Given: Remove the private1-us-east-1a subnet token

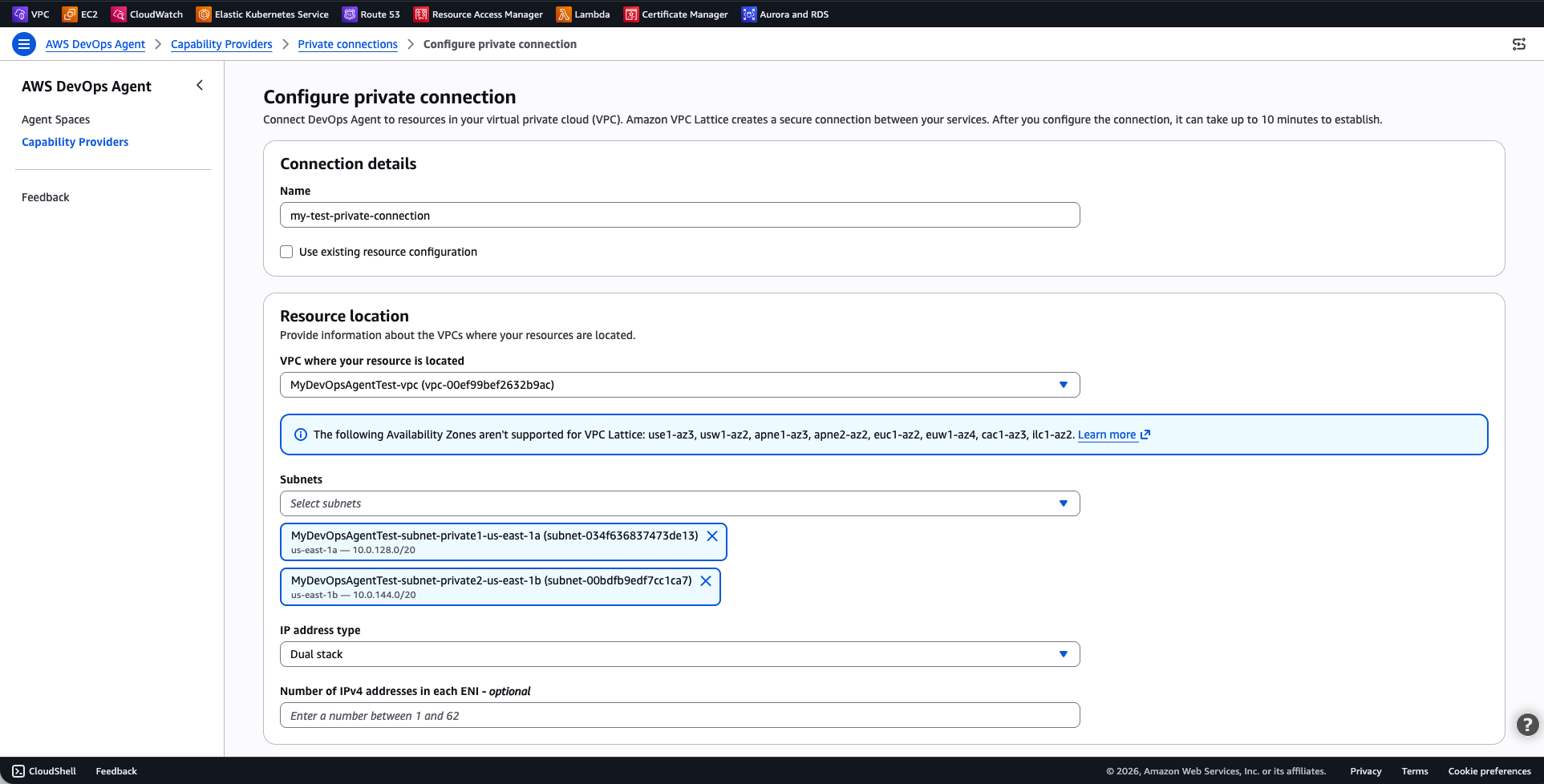Looking at the screenshot, I should [711, 536].
